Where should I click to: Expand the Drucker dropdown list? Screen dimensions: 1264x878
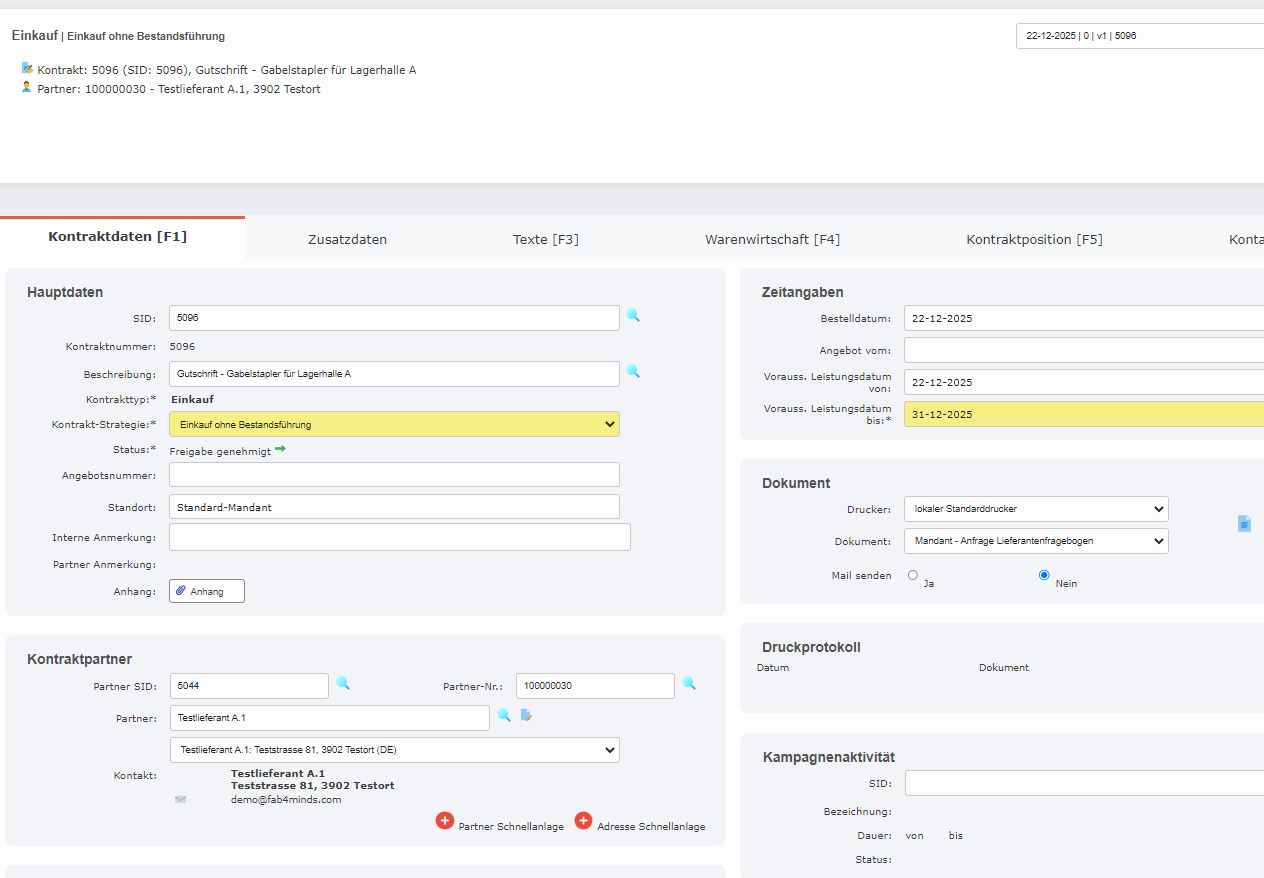(x=1035, y=509)
